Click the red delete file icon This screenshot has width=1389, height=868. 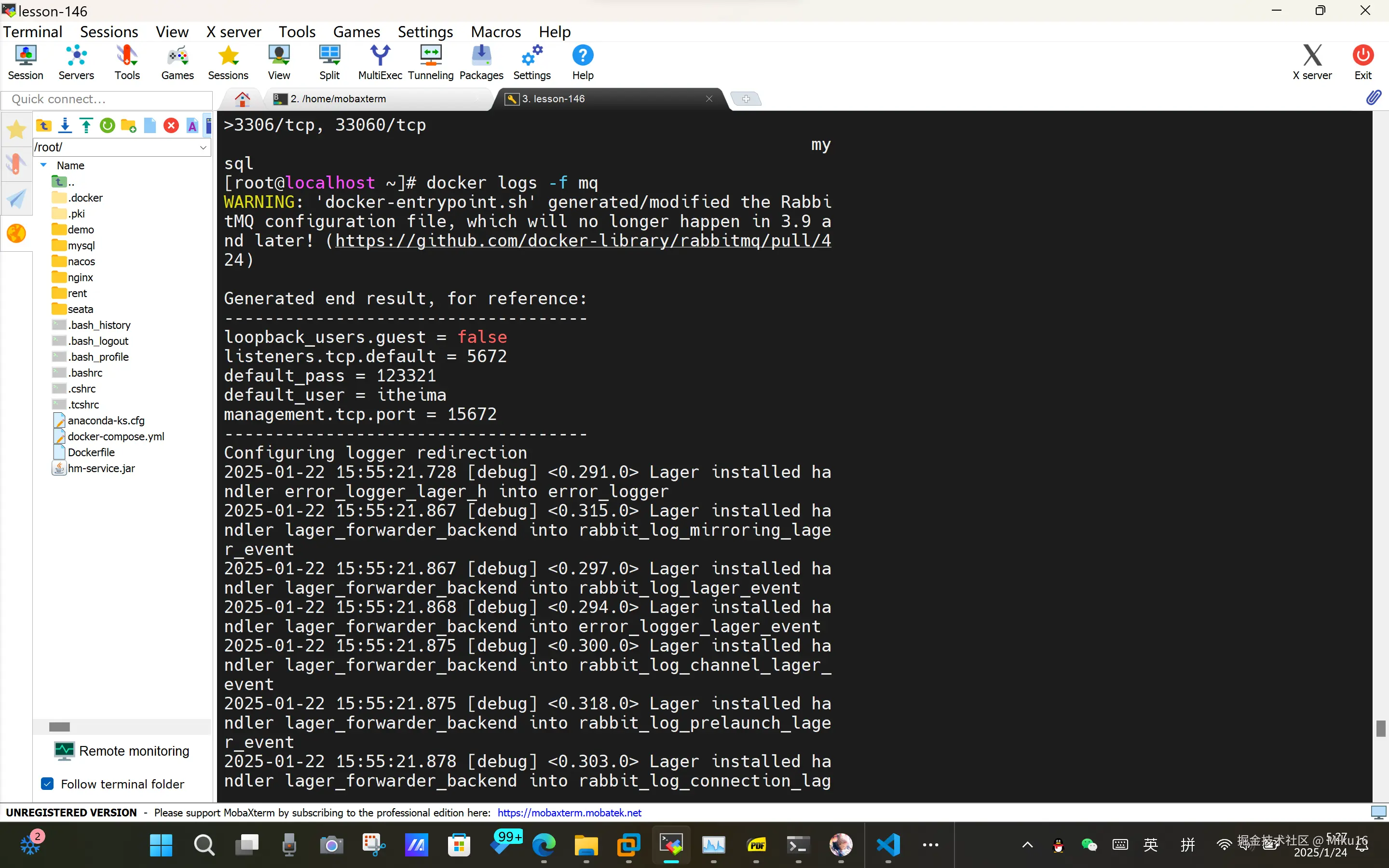pos(171,126)
